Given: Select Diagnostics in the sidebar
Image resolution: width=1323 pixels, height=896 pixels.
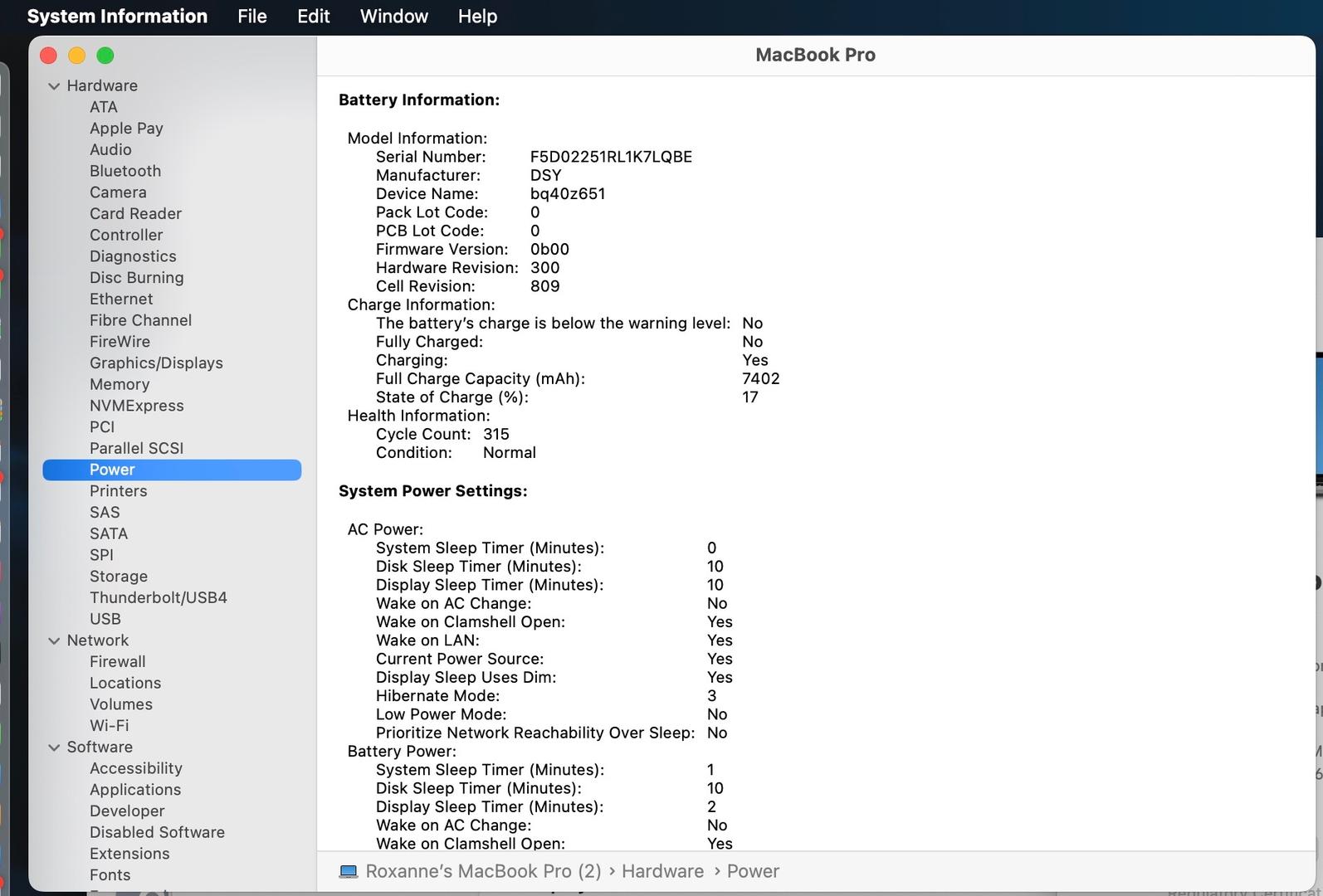Looking at the screenshot, I should coord(133,256).
